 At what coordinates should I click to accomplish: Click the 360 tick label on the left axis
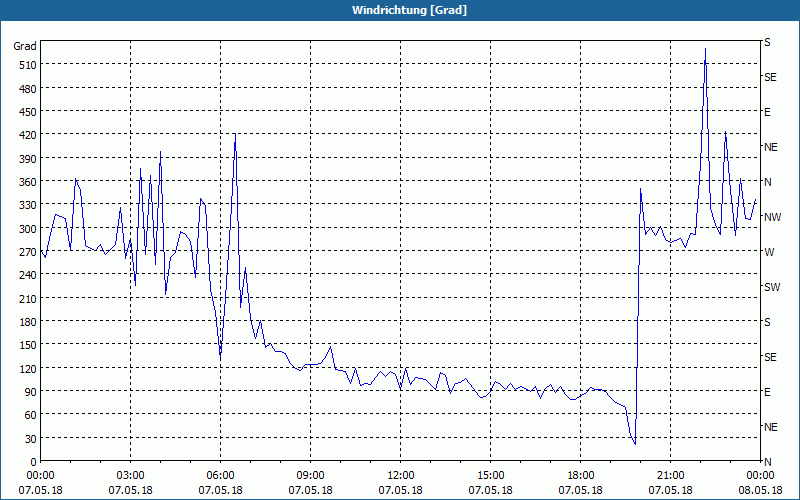(x=28, y=182)
